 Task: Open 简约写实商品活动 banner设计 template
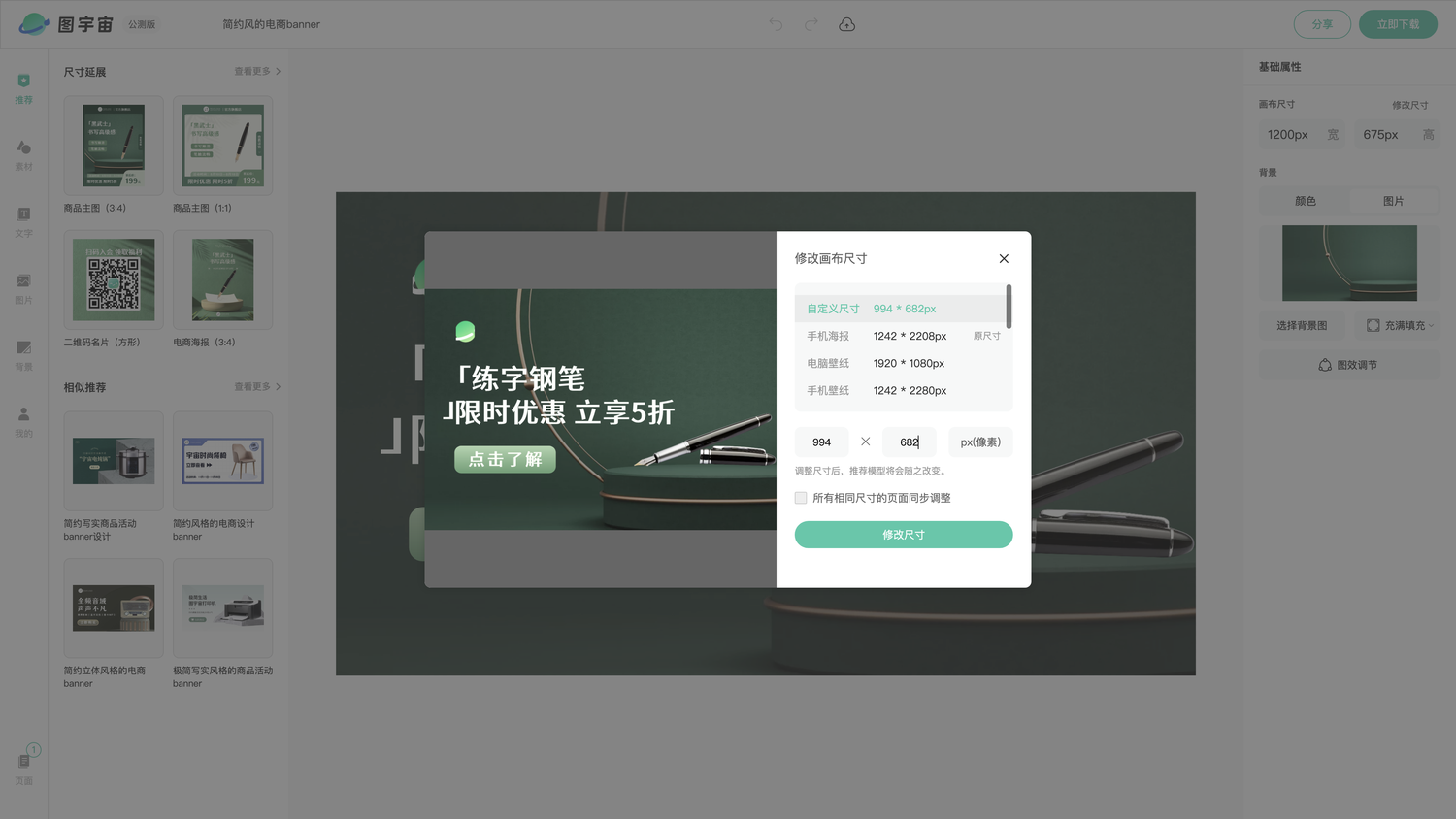point(114,461)
